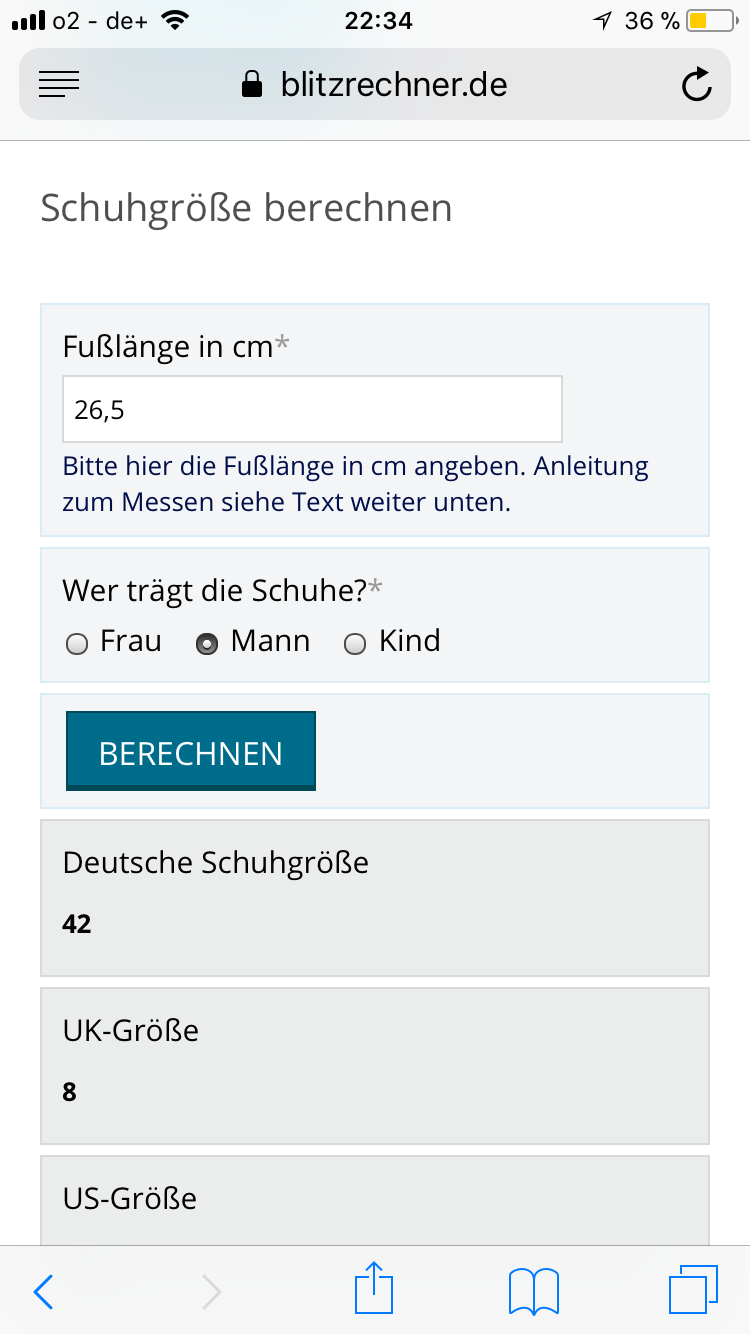Viewport: 750px width, 1334px height.
Task: Tap the Safari reader view icon
Action: pyautogui.click(x=59, y=85)
